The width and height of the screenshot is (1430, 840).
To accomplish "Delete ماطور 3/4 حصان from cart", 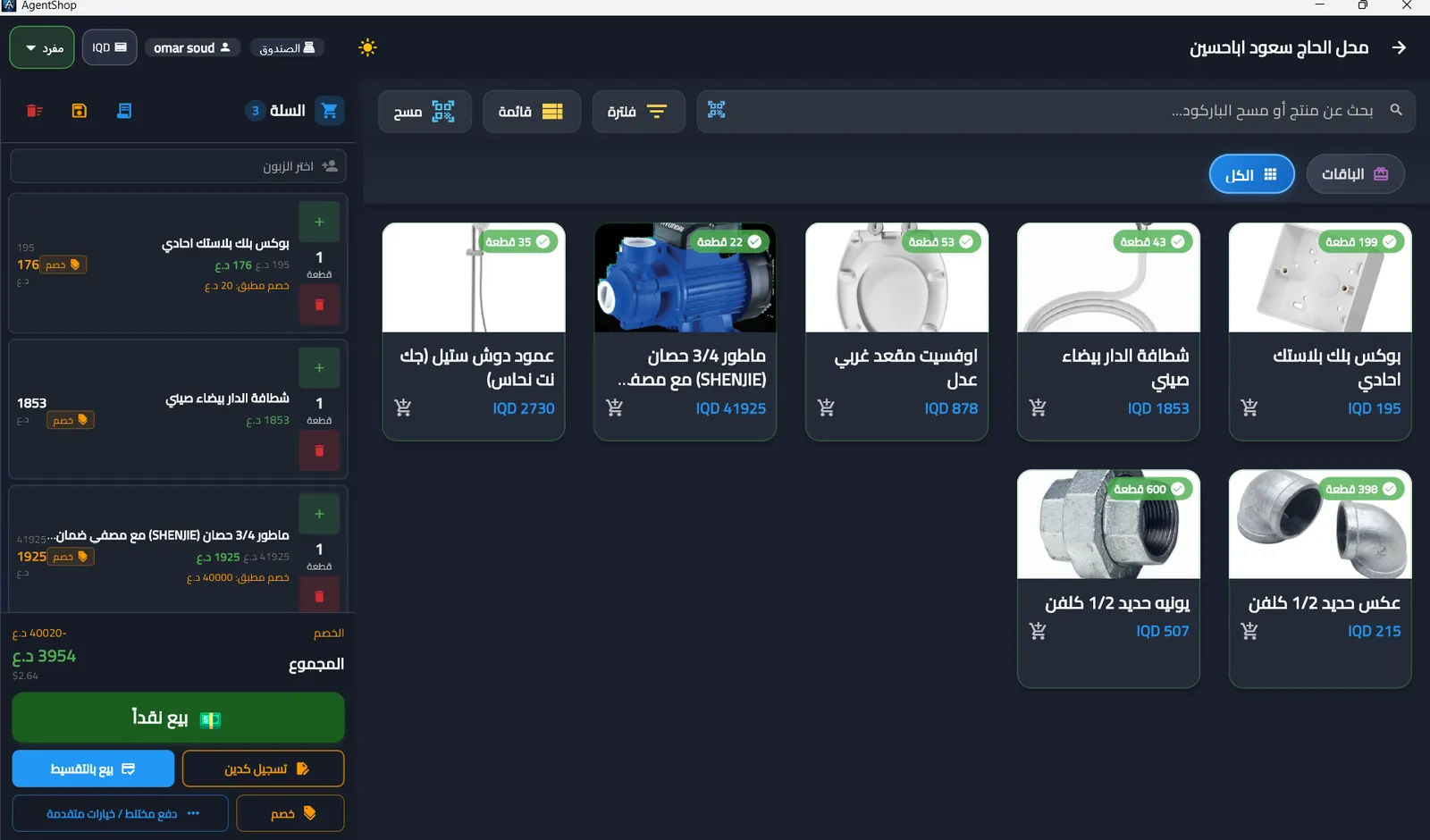I will (319, 596).
